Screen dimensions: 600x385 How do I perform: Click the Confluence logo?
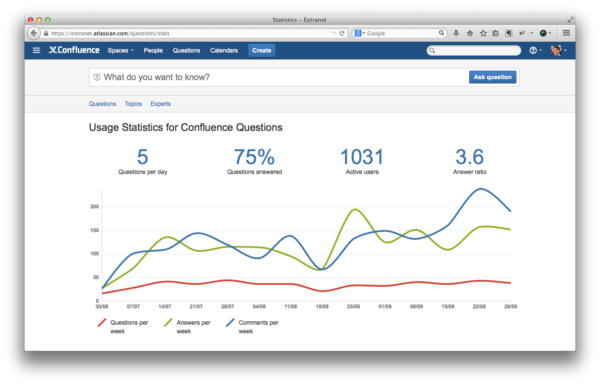(x=74, y=50)
